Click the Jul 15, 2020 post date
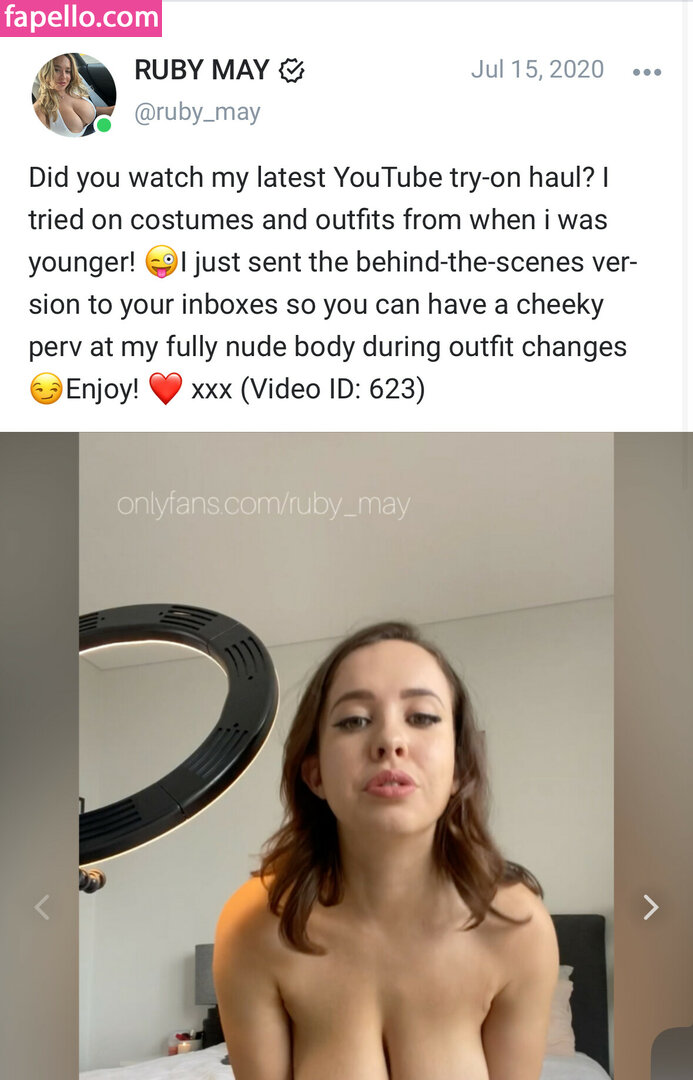693x1080 pixels. click(537, 70)
